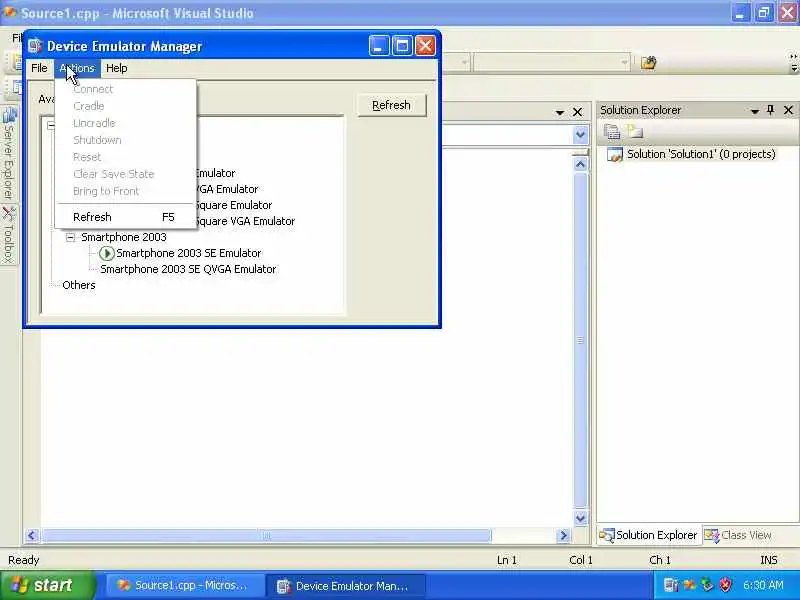Click the Visual Studio title bar icon
800x600 pixels.
[10, 12]
